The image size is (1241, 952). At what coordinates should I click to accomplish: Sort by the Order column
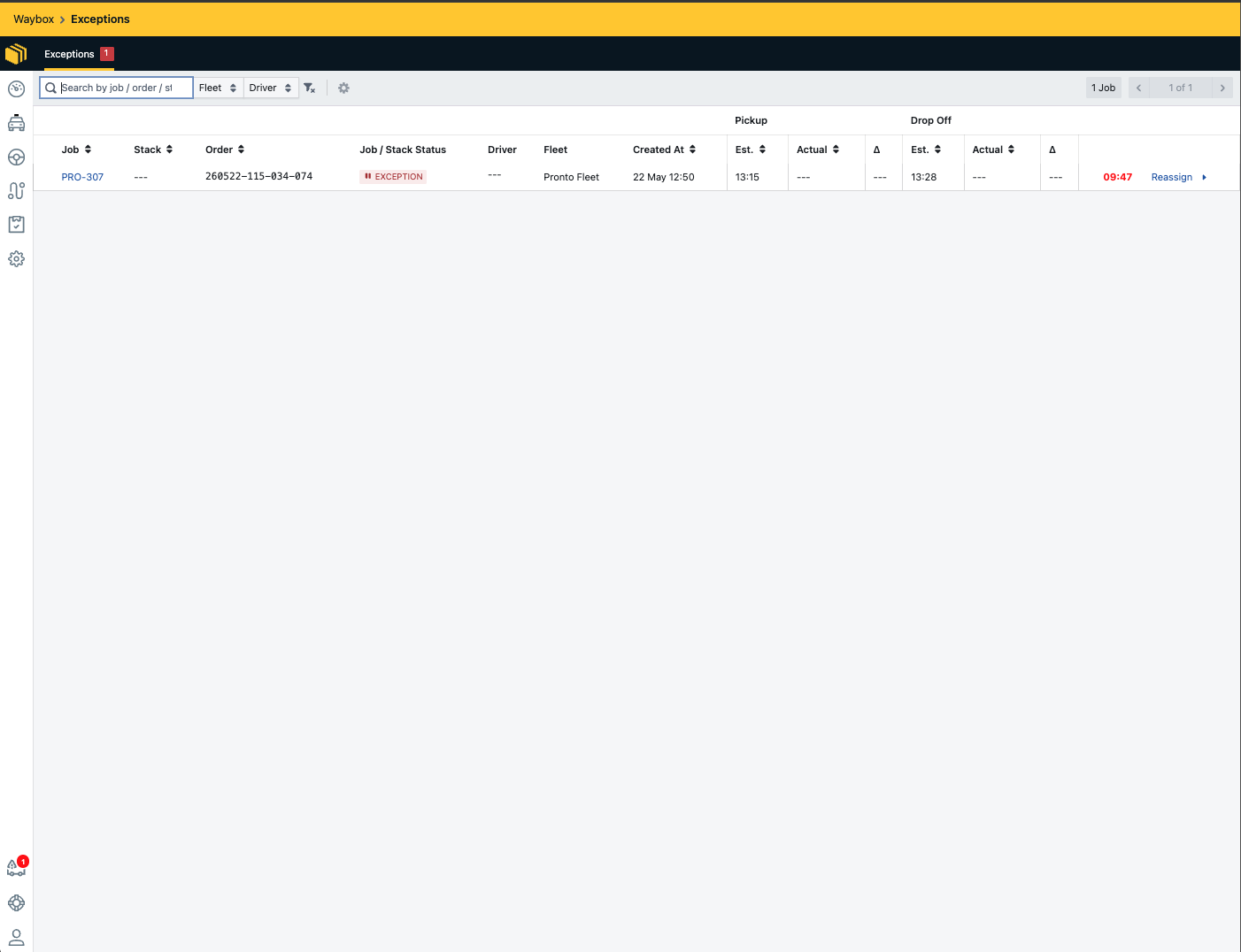[226, 150]
